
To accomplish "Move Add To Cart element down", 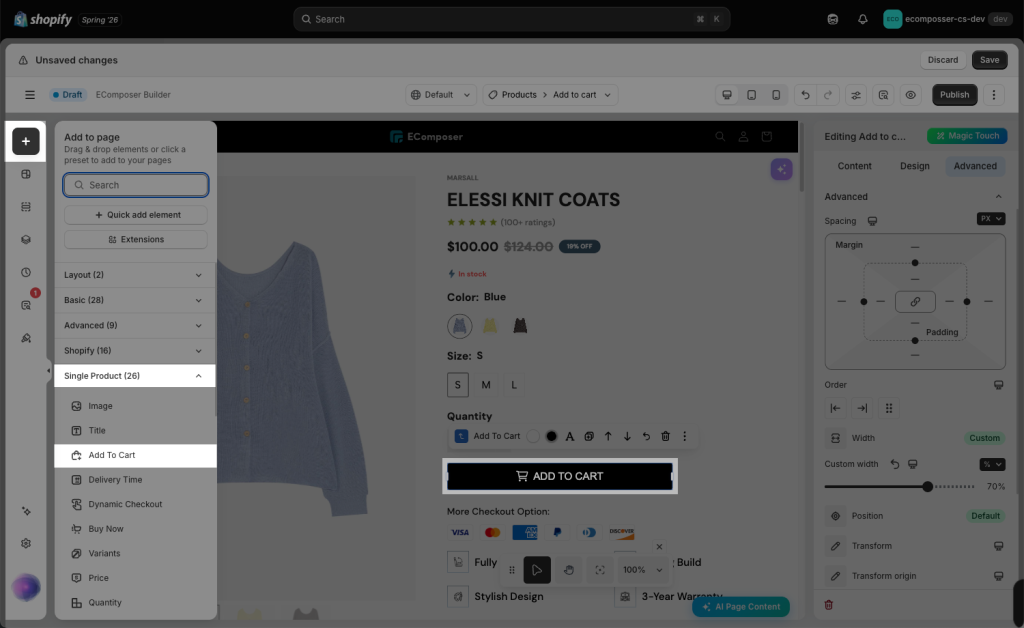I will [x=627, y=436].
